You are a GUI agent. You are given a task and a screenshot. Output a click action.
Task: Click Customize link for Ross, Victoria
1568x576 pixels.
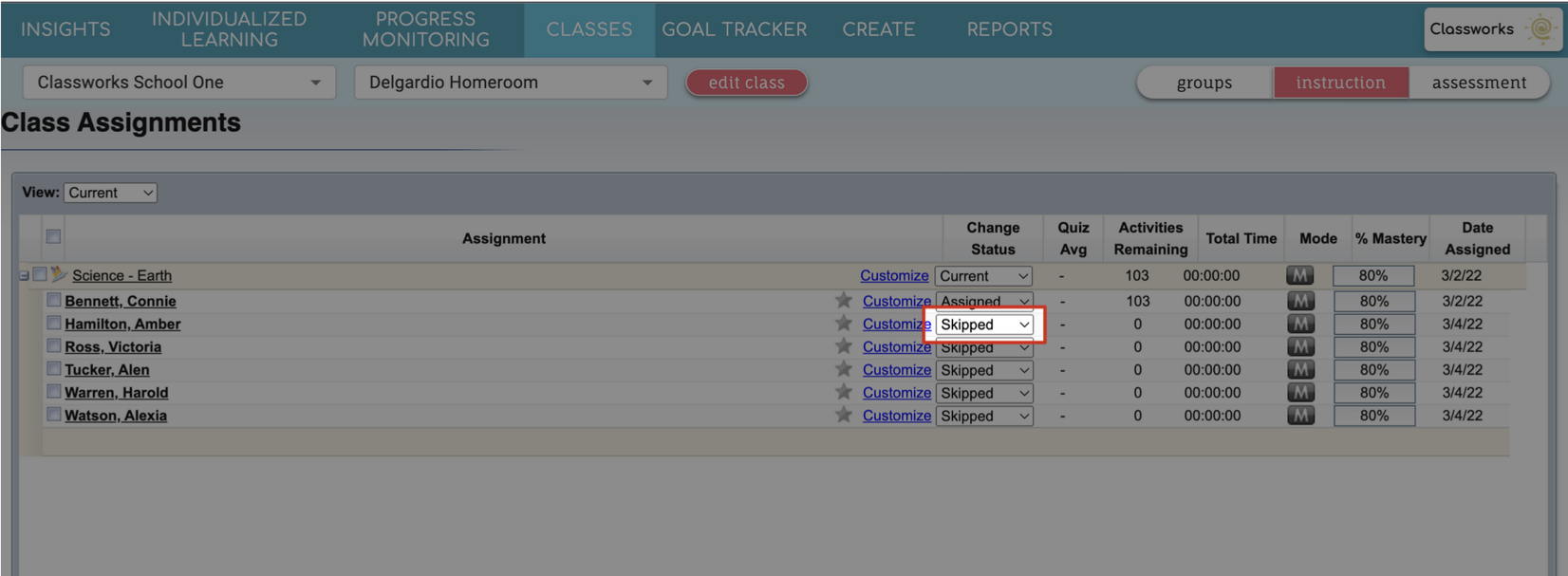click(897, 346)
